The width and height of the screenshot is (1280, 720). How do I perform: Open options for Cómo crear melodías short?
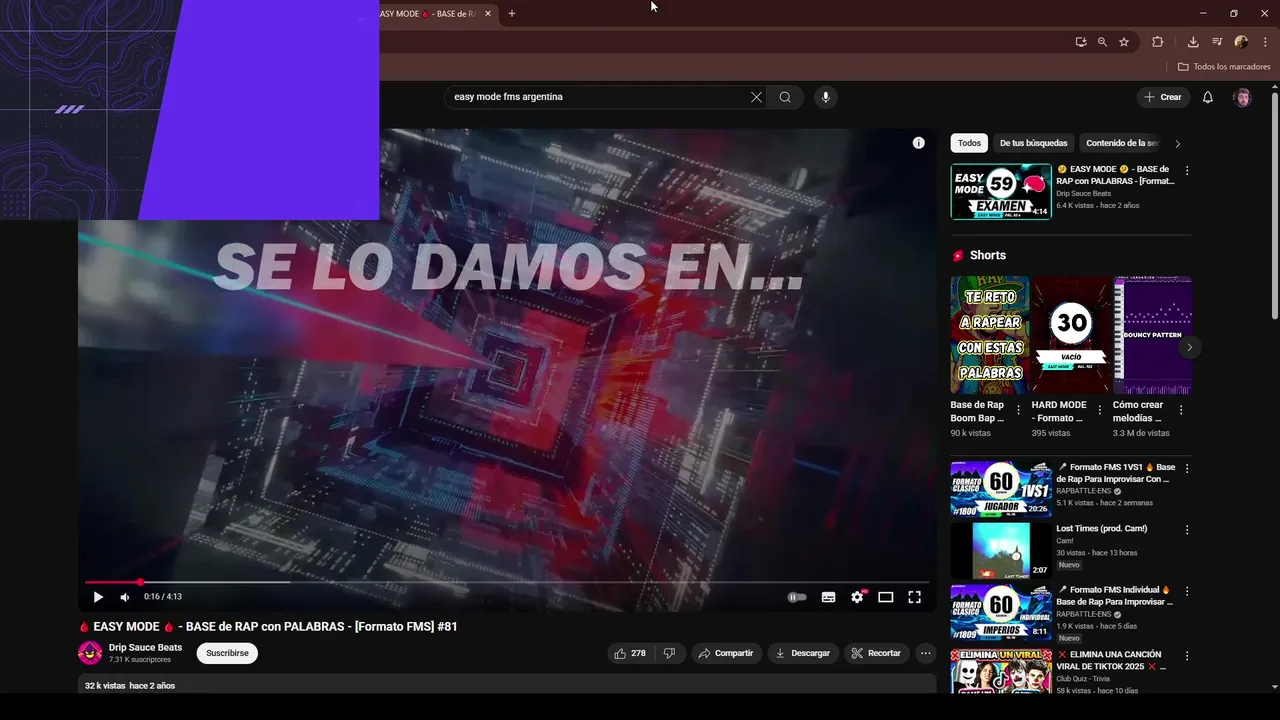[x=1181, y=410]
